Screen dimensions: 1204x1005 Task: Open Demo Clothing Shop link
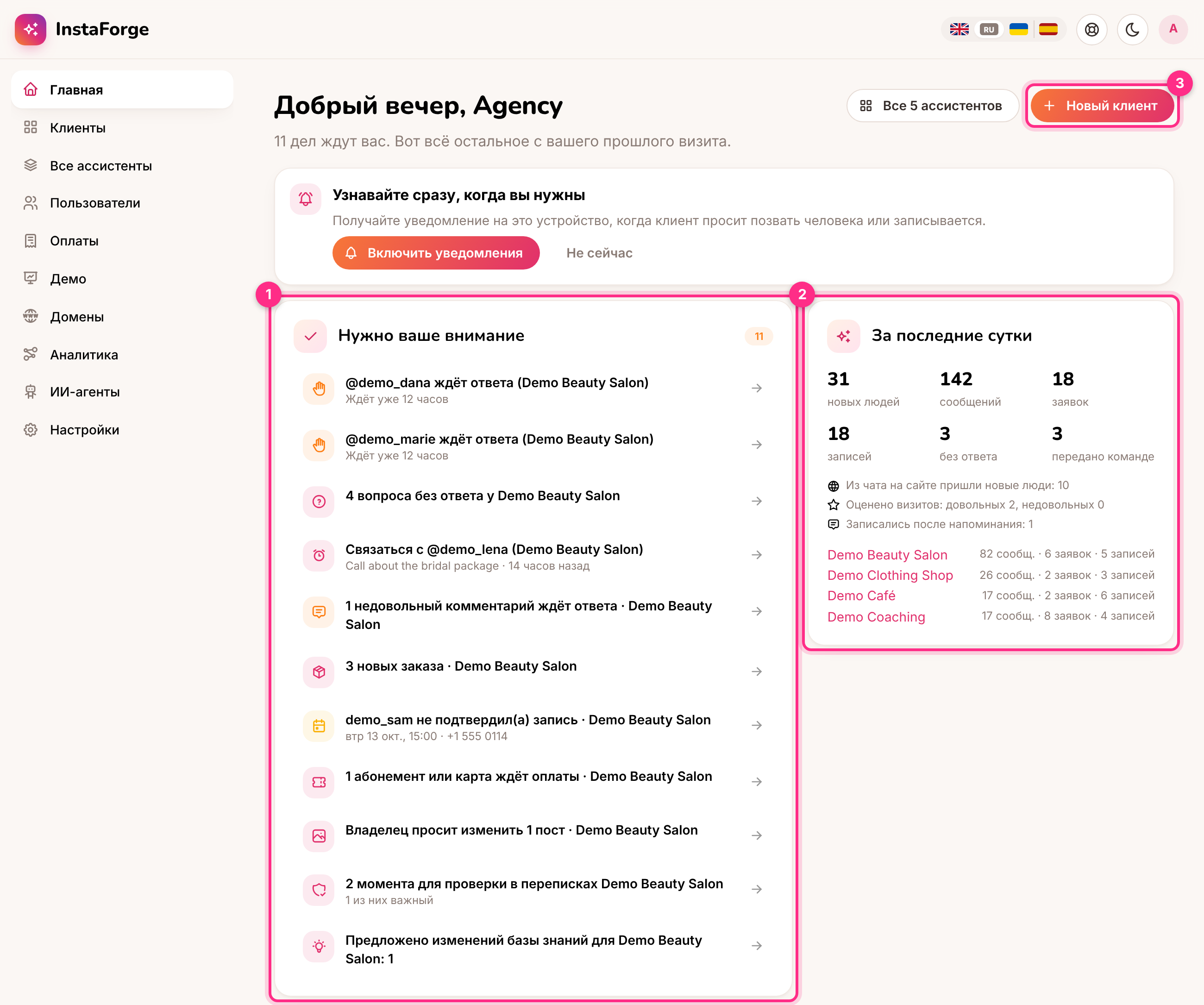(x=890, y=575)
